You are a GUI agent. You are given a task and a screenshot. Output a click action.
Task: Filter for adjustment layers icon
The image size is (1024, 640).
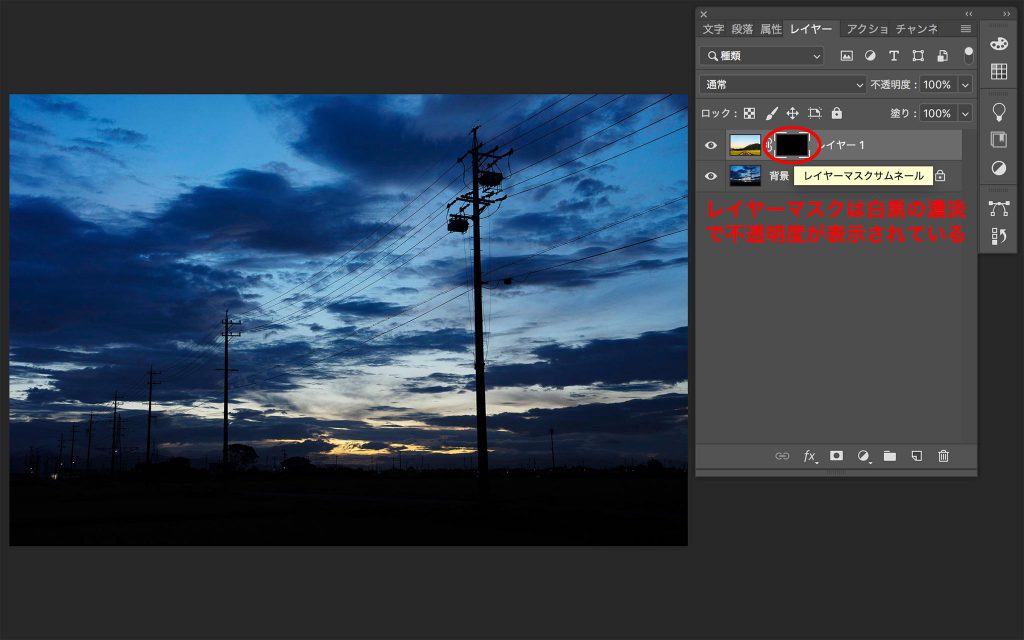click(870, 56)
